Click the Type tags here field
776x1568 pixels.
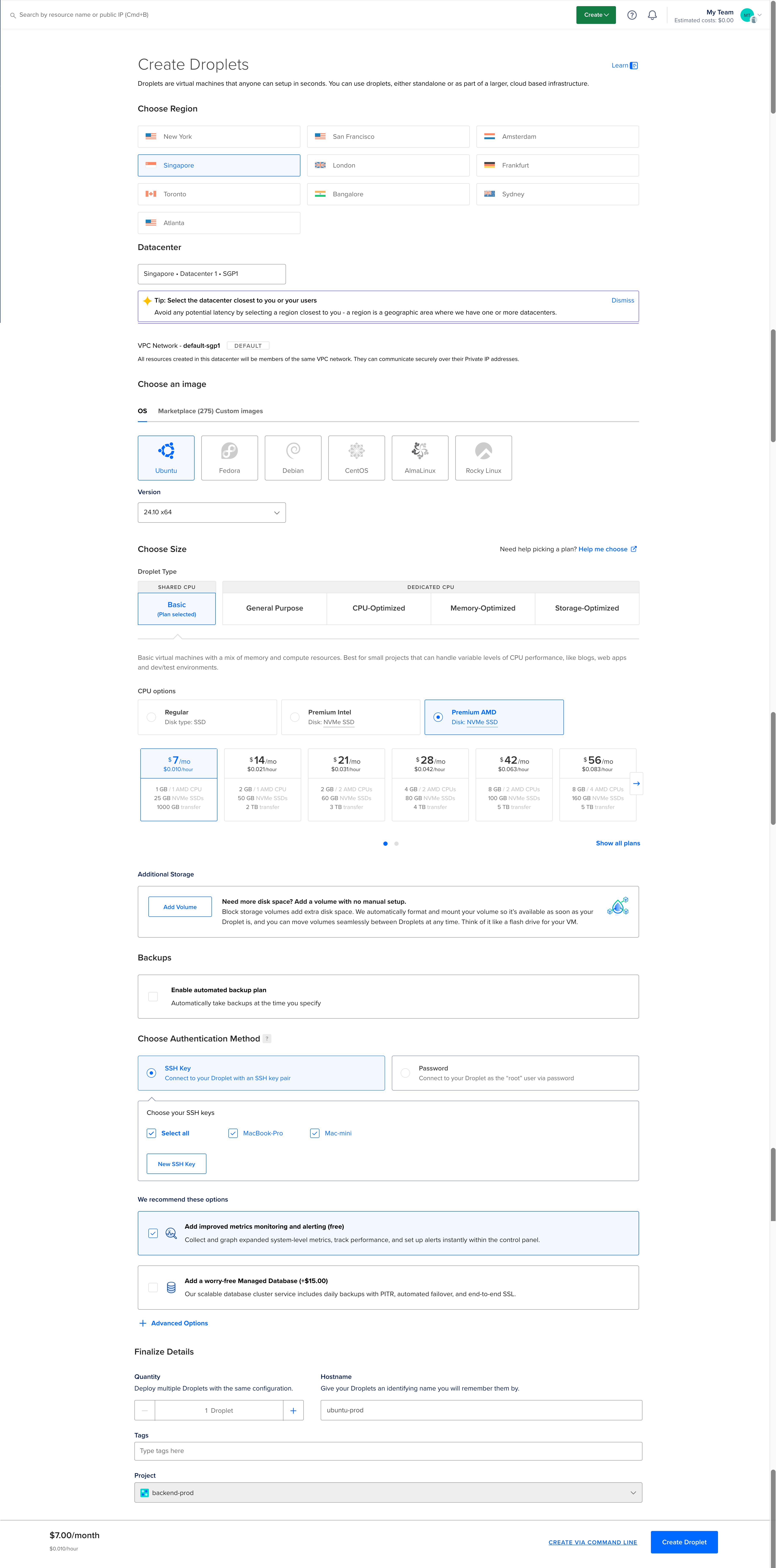(388, 1451)
